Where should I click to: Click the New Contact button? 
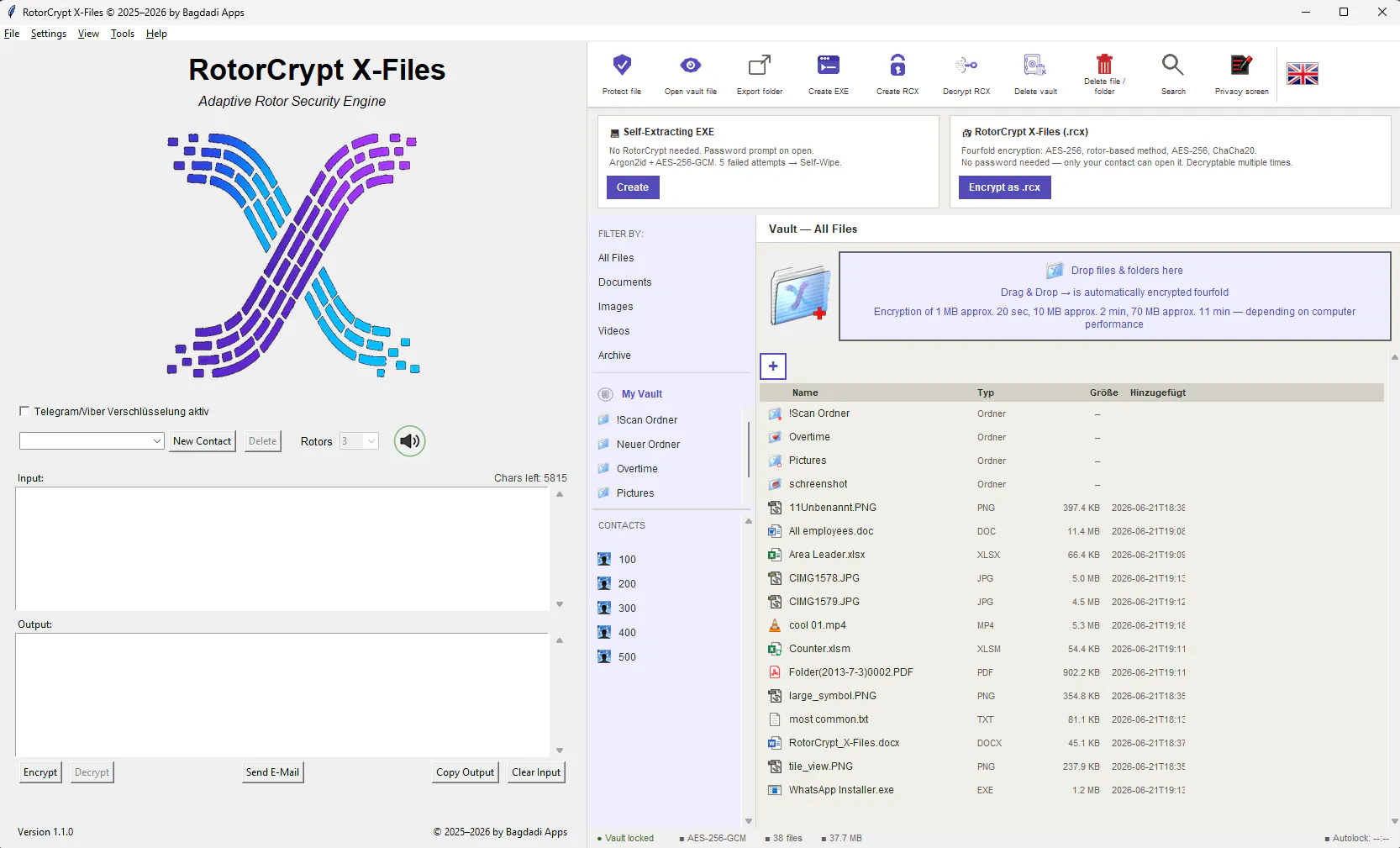pos(202,441)
